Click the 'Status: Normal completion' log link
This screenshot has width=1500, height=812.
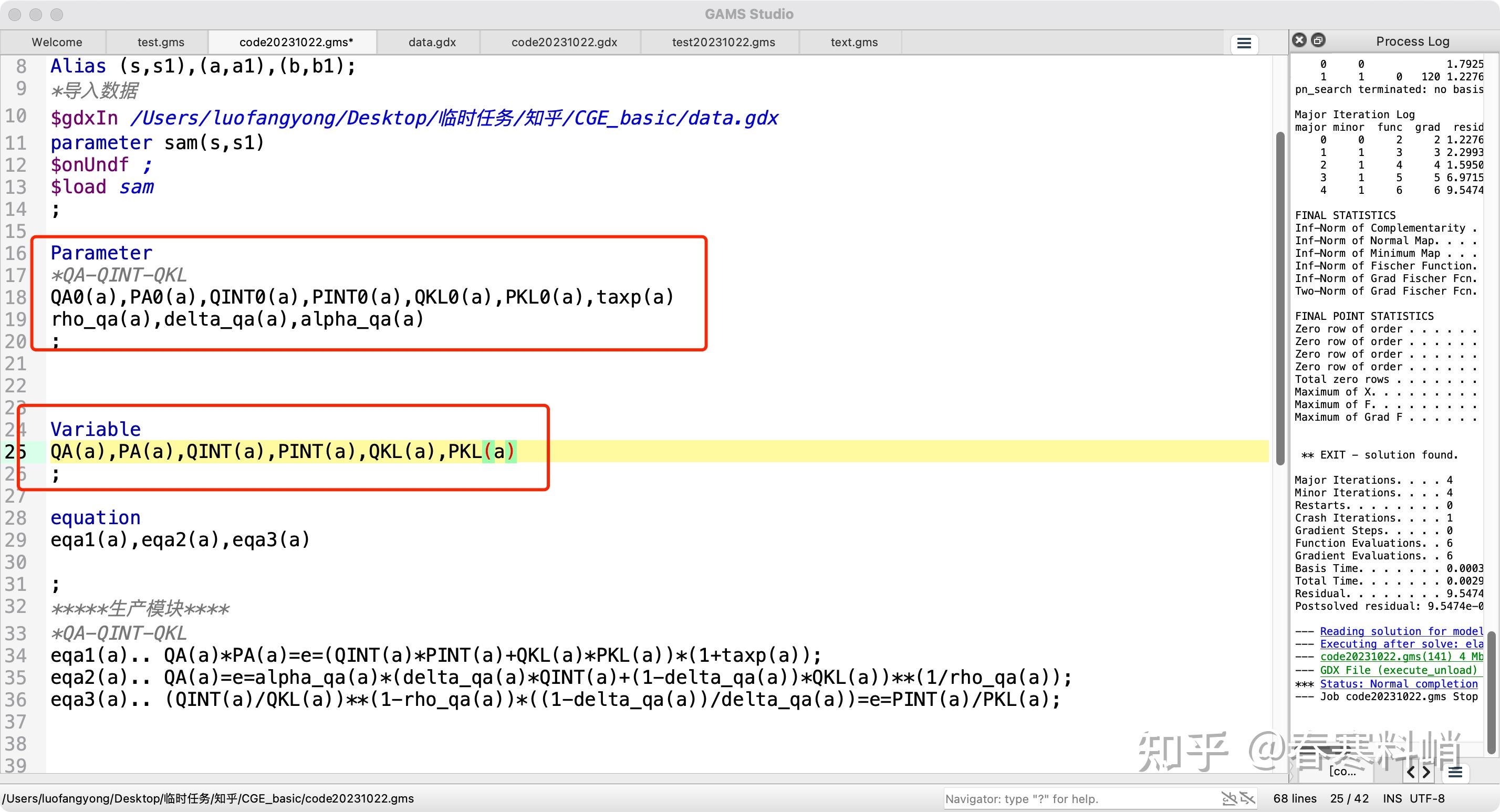point(1399,684)
